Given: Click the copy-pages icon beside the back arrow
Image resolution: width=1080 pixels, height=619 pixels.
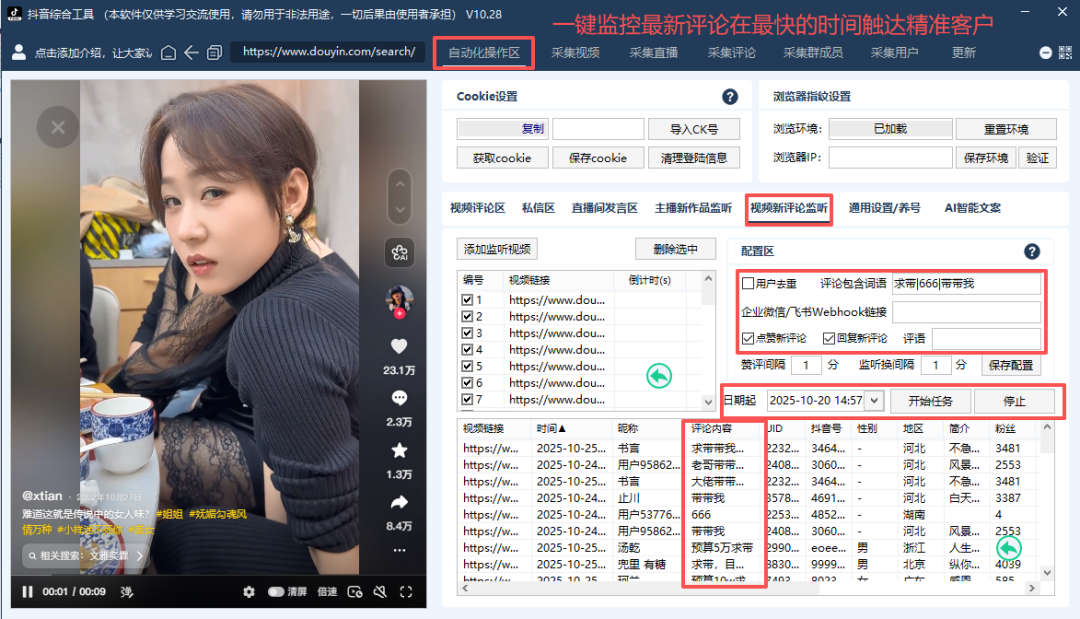Looking at the screenshot, I should (214, 52).
